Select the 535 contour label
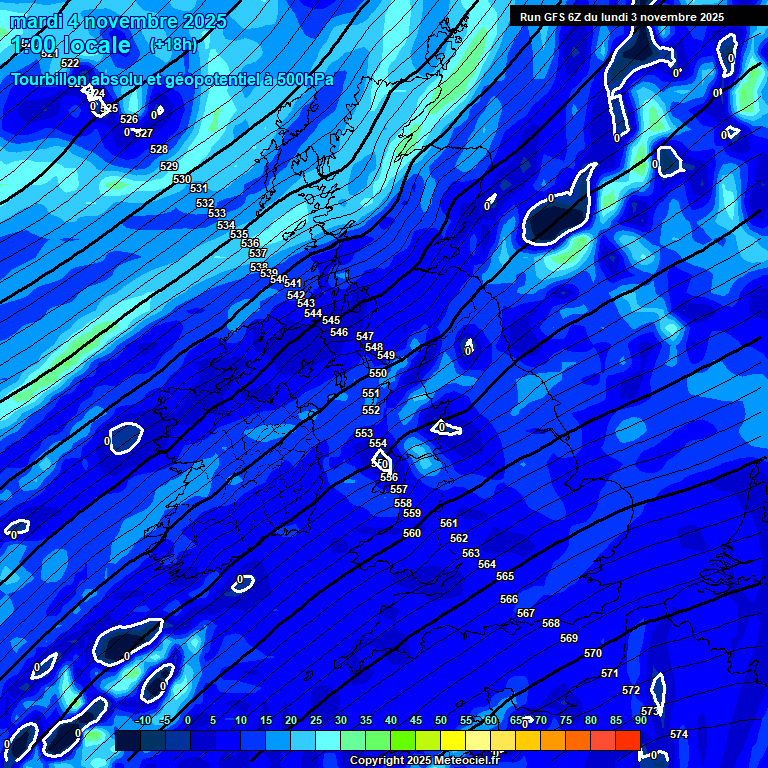 point(239,235)
